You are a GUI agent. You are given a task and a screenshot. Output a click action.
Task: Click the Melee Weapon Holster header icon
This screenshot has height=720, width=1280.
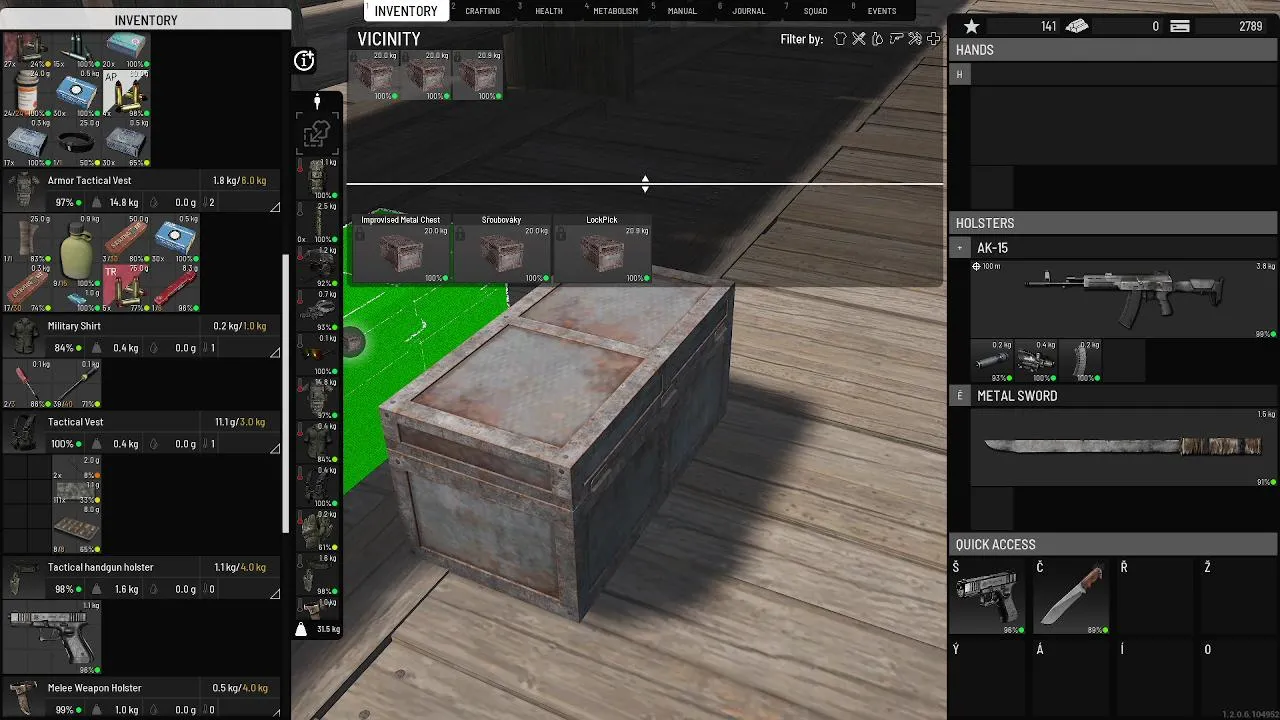click(23, 698)
